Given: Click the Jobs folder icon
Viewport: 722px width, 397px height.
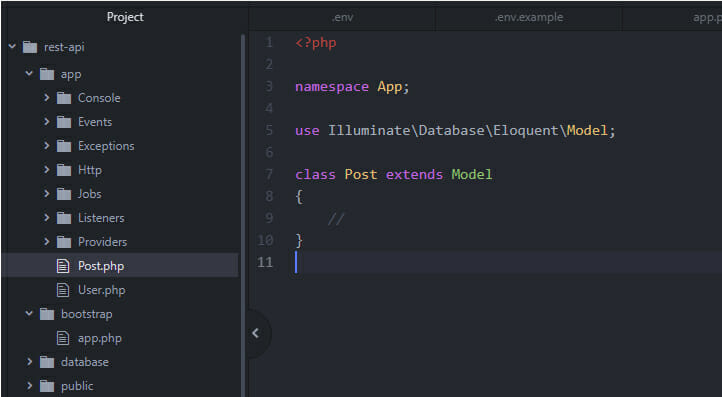Looking at the screenshot, I should tap(64, 194).
